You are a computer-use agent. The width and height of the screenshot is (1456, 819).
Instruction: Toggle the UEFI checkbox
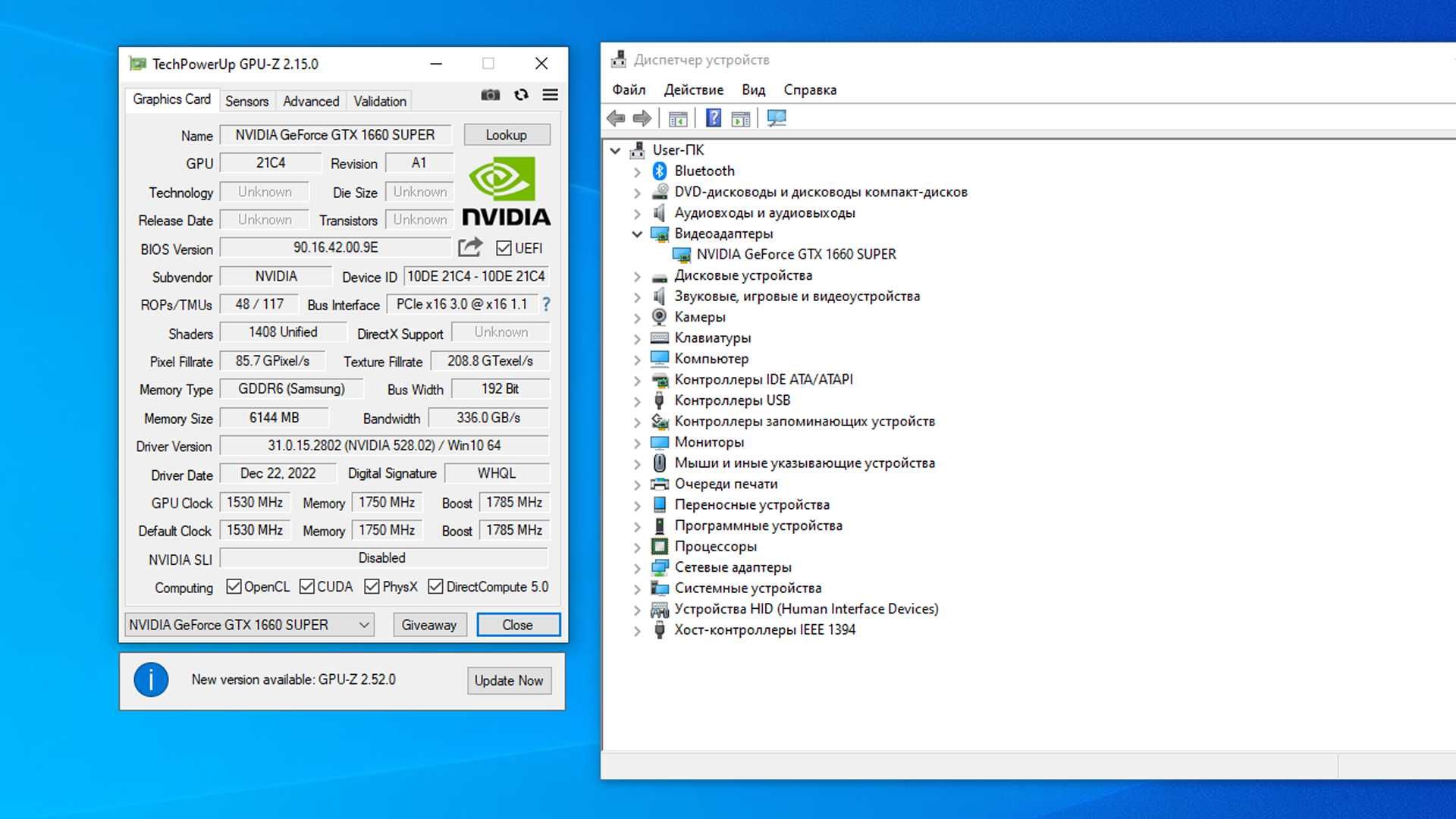pyautogui.click(x=504, y=248)
